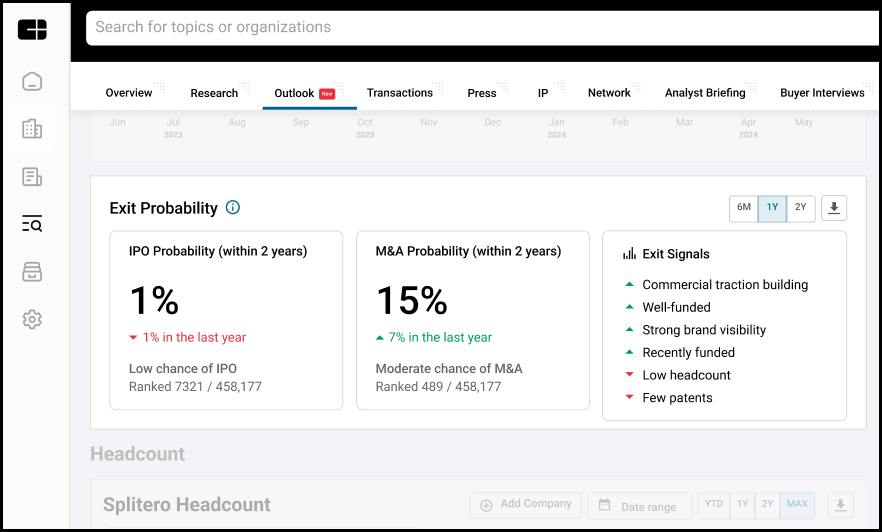Open the home icon in sidebar
The width and height of the screenshot is (882, 532).
(32, 82)
